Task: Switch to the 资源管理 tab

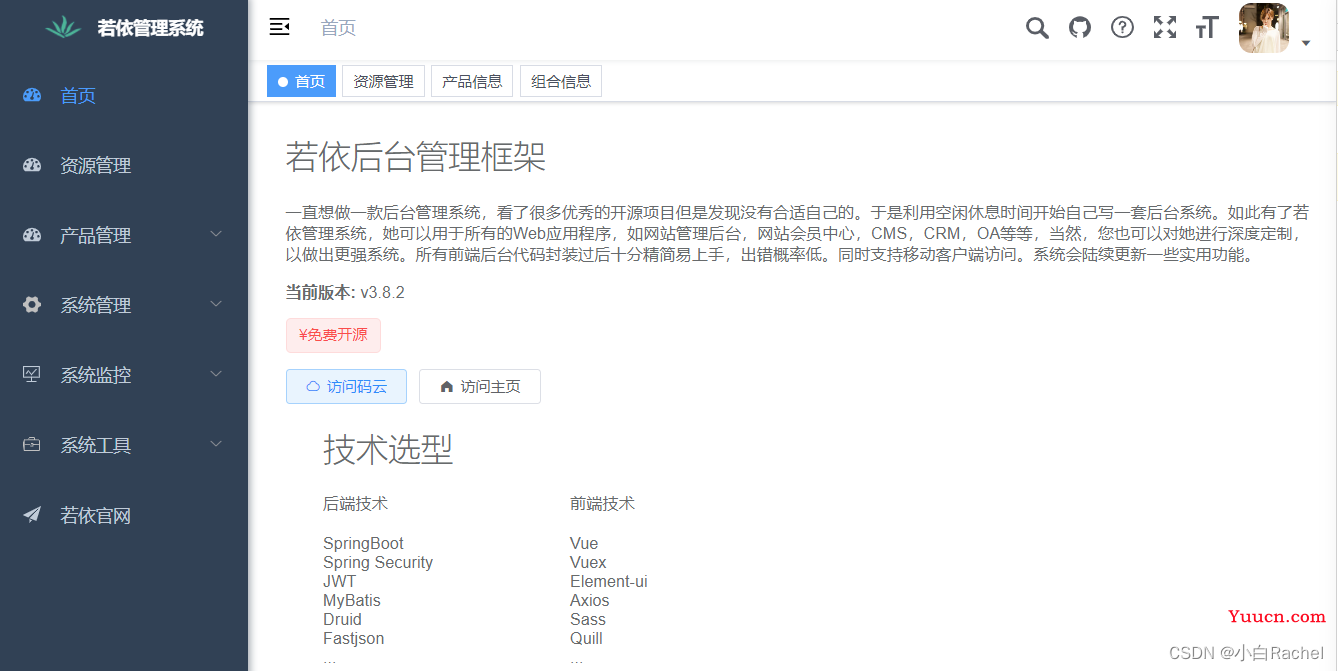Action: [x=384, y=82]
